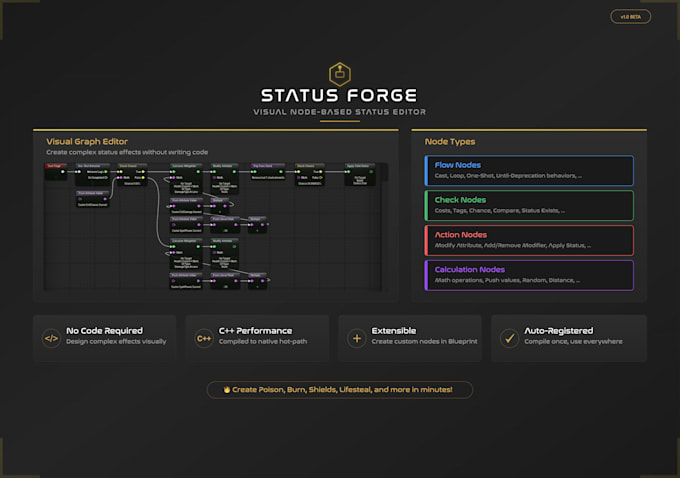
Task: Select the Flow Nodes card
Action: (x=529, y=170)
